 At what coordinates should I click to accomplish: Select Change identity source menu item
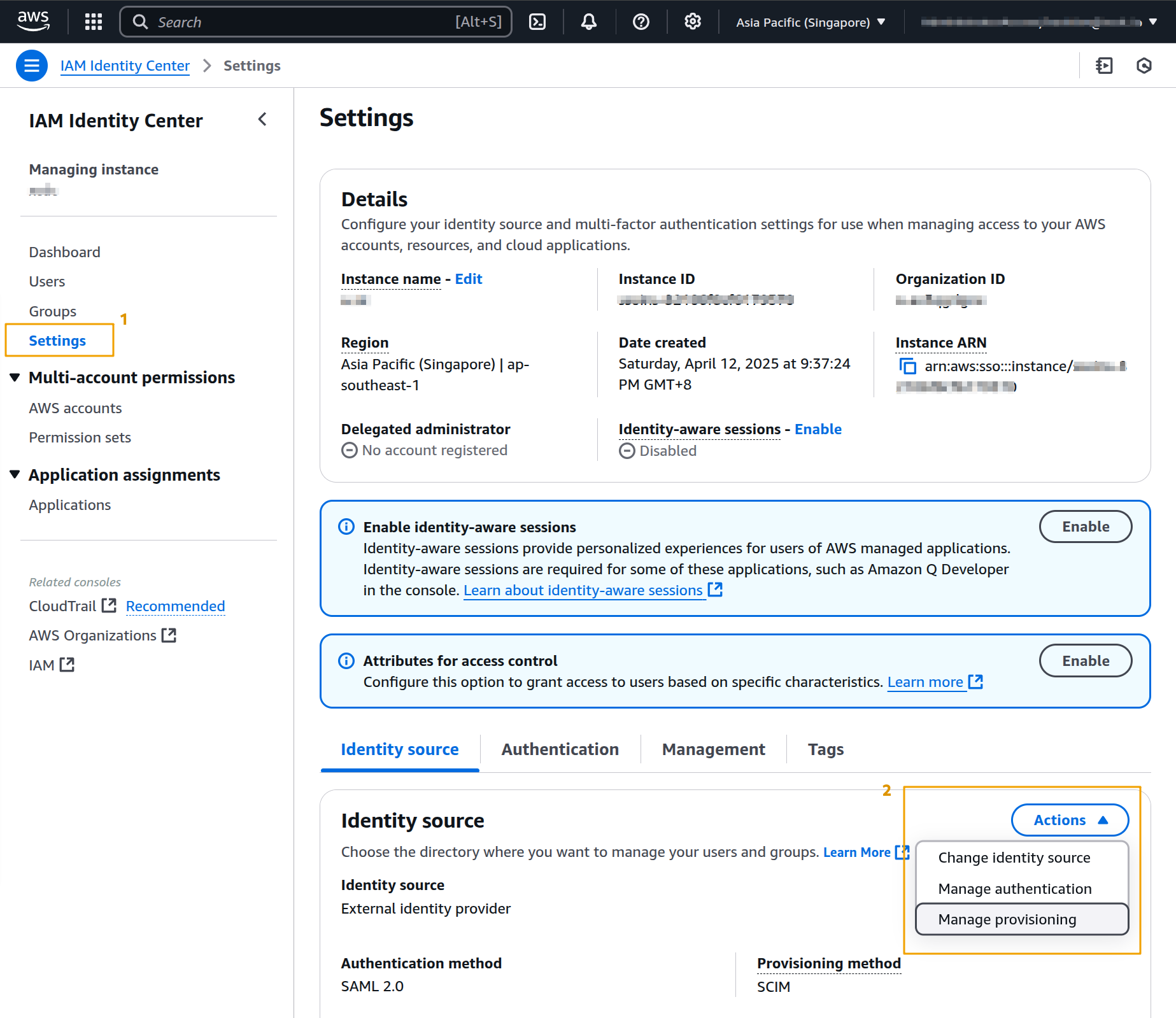[x=1022, y=858]
